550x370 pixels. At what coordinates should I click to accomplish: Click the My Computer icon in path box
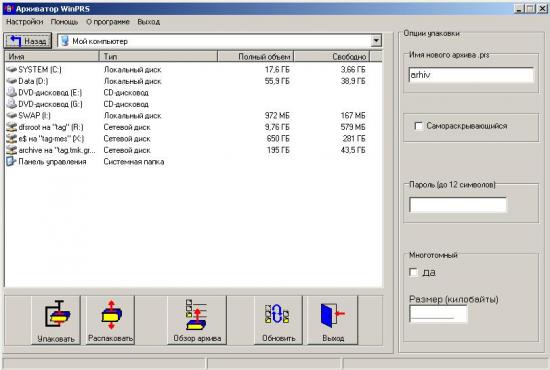[65, 41]
